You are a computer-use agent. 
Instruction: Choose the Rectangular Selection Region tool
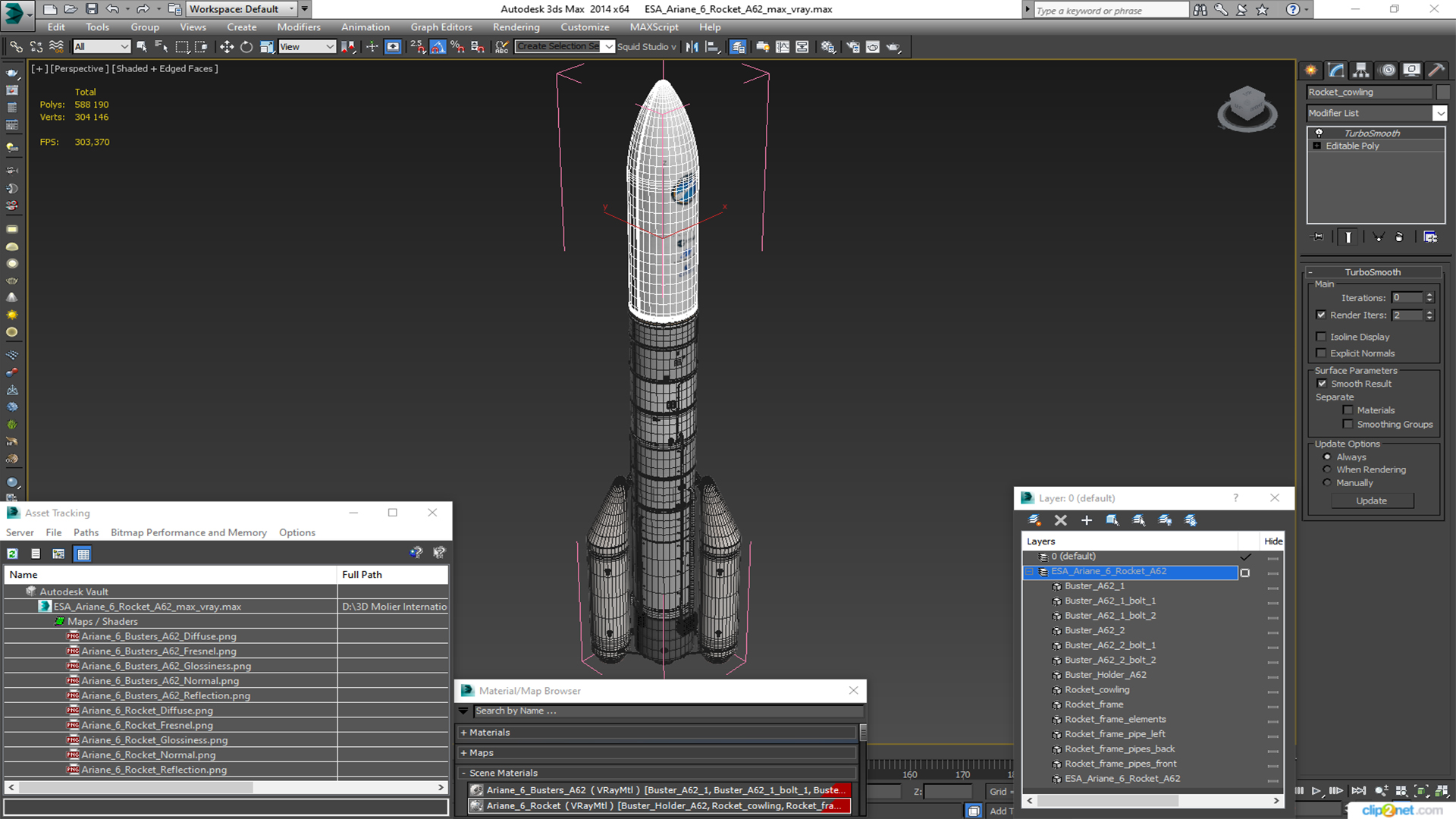(x=182, y=47)
